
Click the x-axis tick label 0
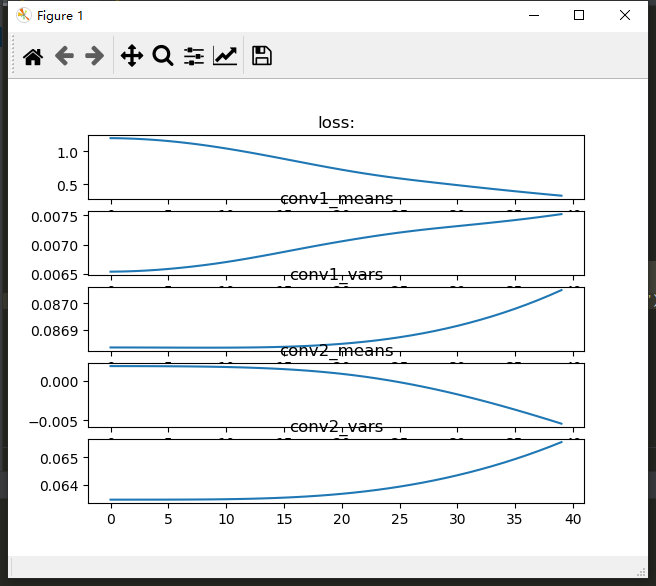(x=111, y=519)
